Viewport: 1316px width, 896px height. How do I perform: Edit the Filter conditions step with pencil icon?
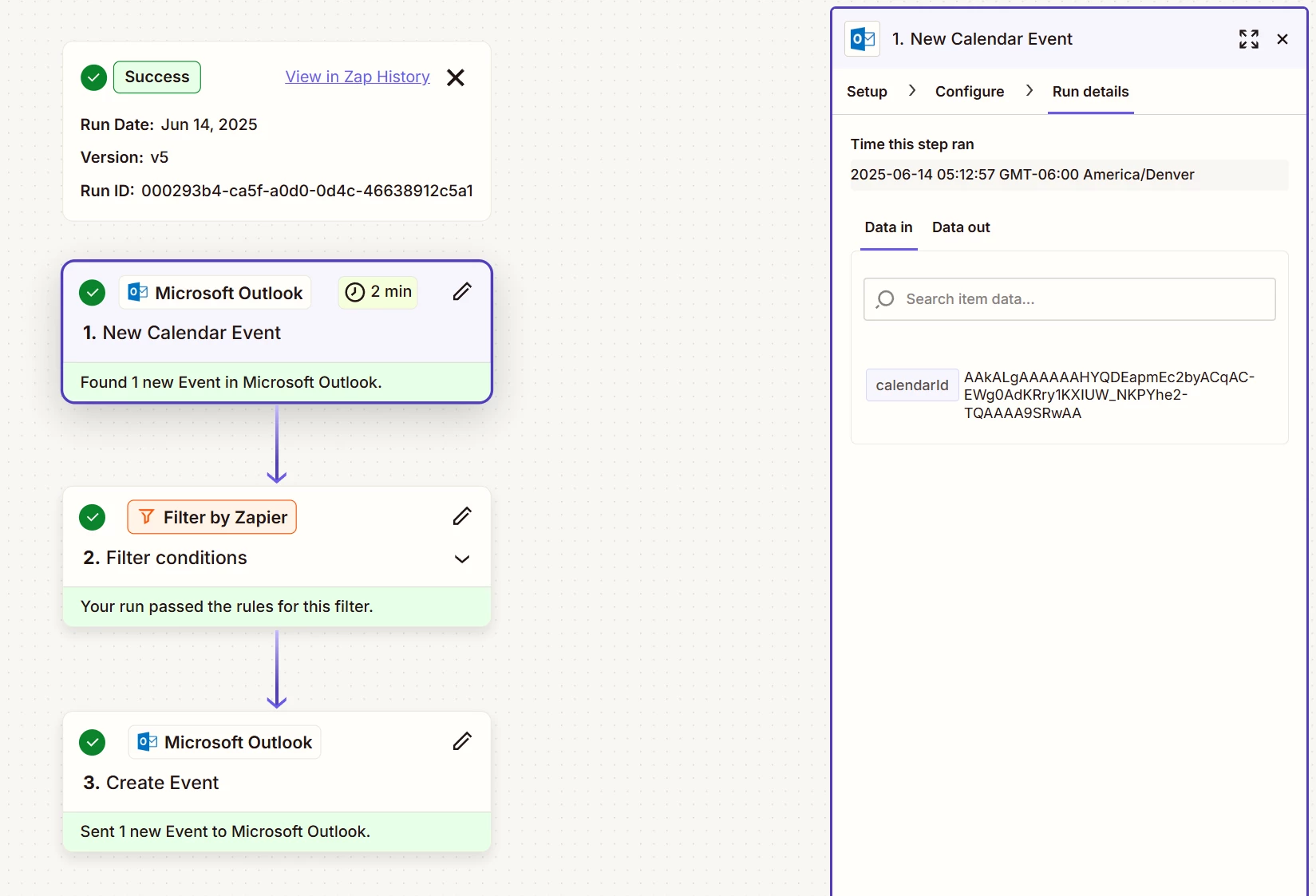(x=462, y=517)
